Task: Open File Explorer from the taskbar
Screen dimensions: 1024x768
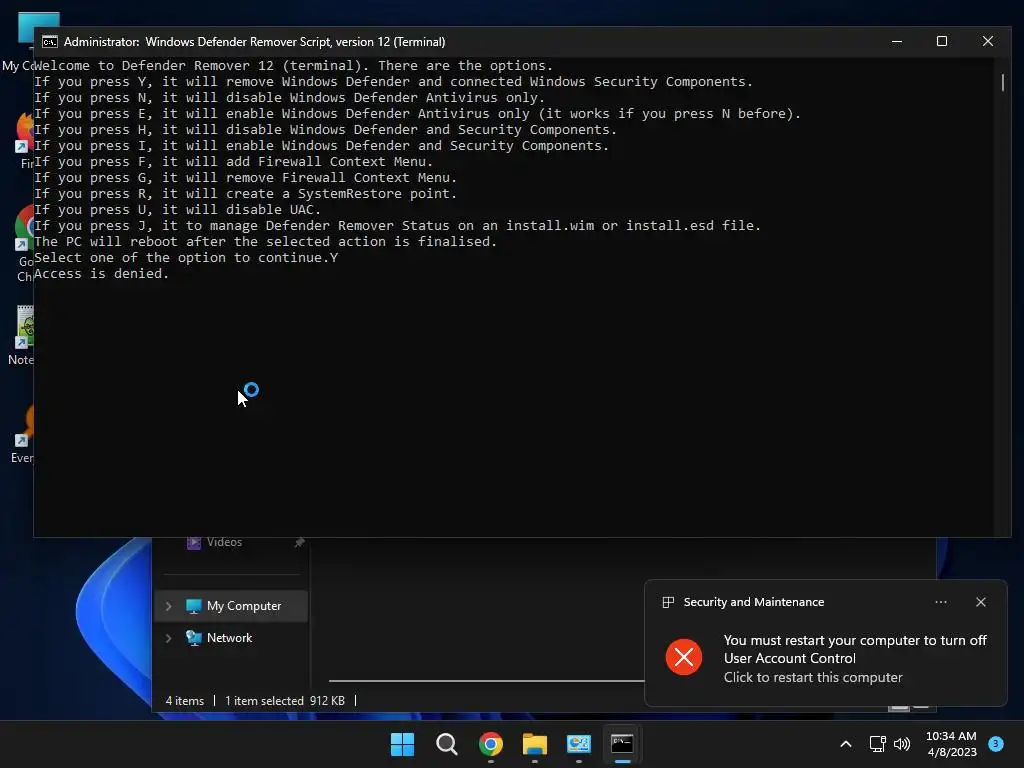Action: click(x=535, y=744)
